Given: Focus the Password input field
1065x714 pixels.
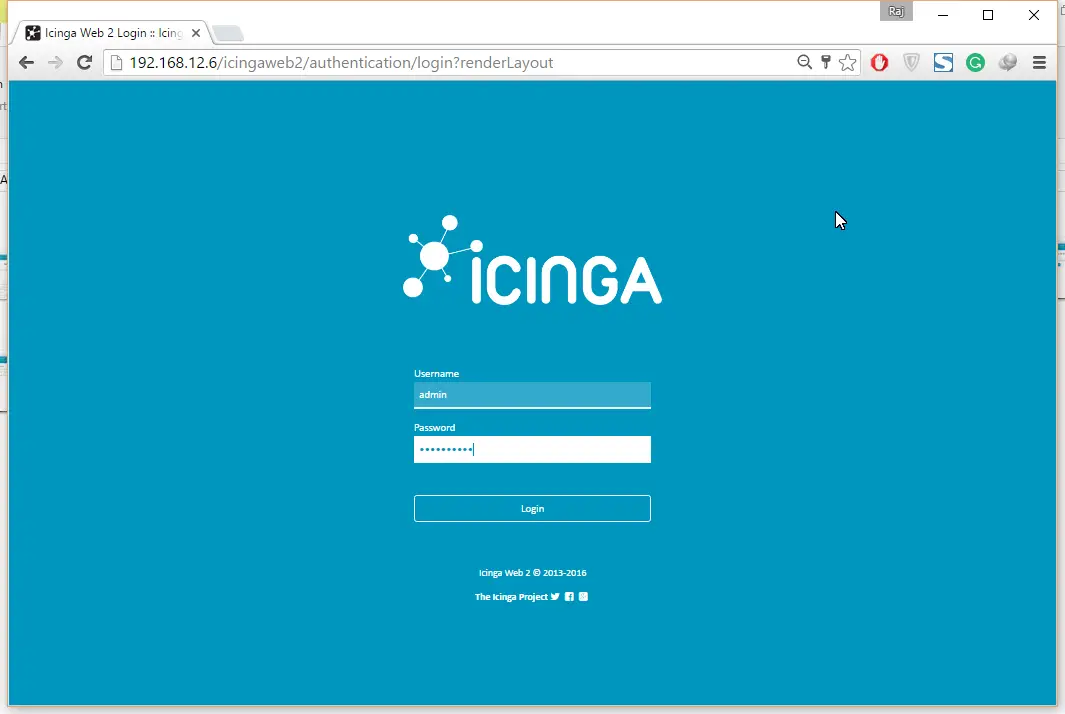Looking at the screenshot, I should coord(532,449).
